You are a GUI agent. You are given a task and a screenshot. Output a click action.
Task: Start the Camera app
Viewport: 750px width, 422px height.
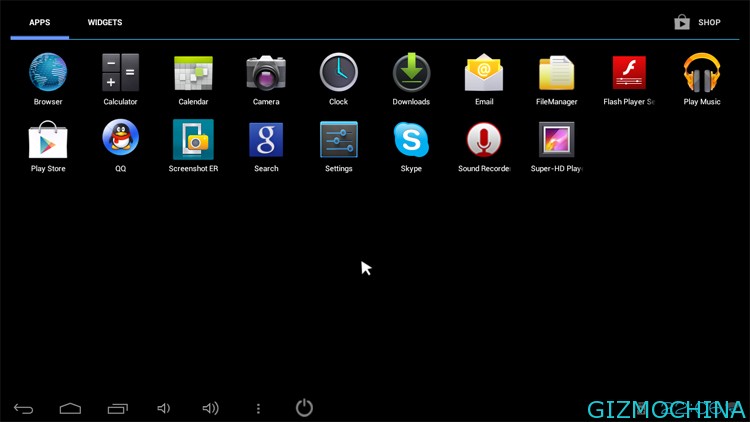(x=266, y=74)
